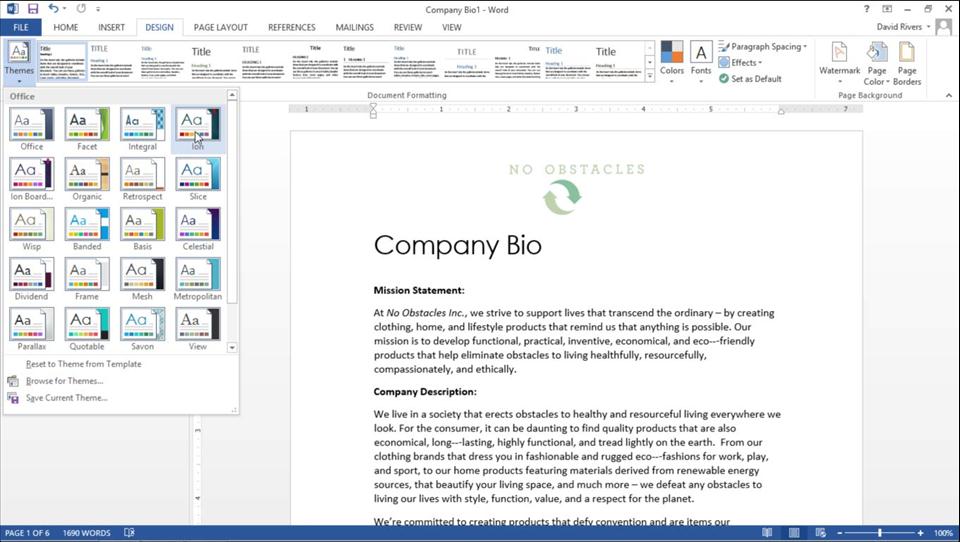The width and height of the screenshot is (960, 542).
Task: Undo the last action
Action: click(53, 9)
